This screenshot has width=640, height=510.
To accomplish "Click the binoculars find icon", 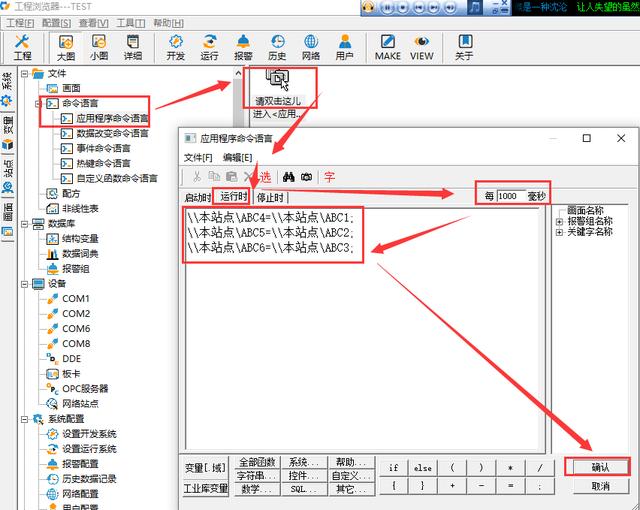I will pos(289,177).
